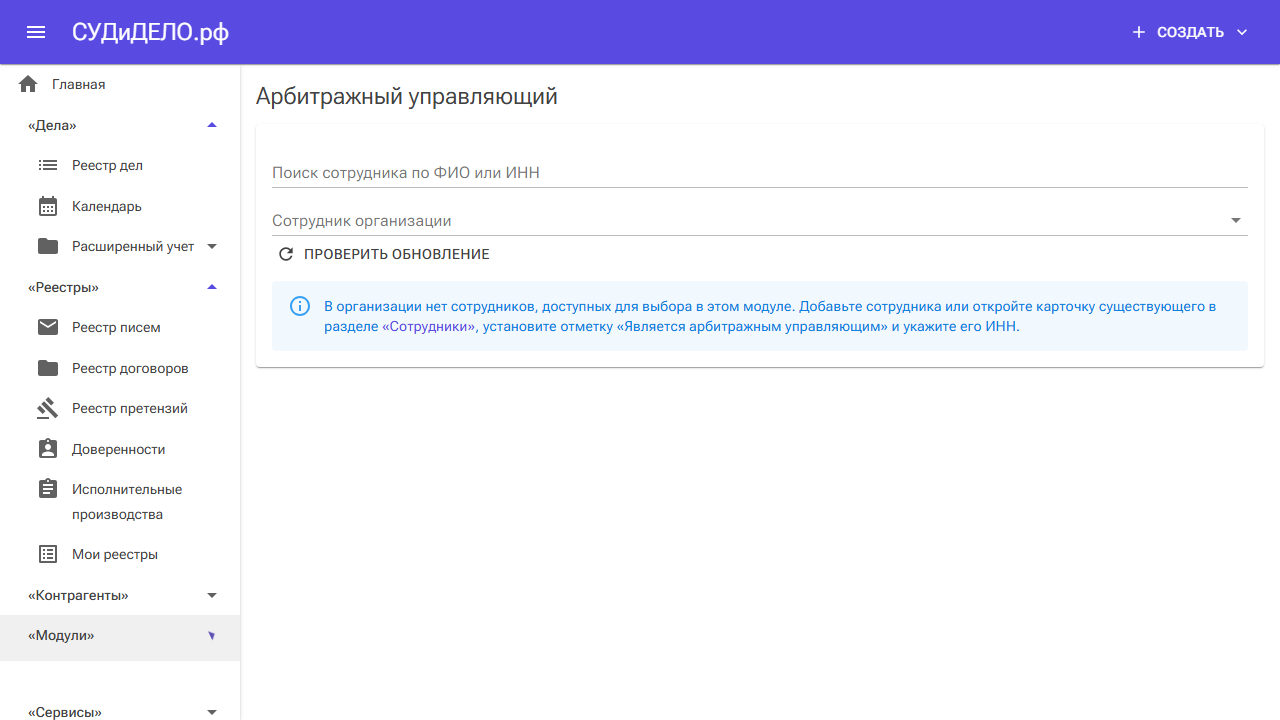Open Доверенности menu item

coord(120,449)
